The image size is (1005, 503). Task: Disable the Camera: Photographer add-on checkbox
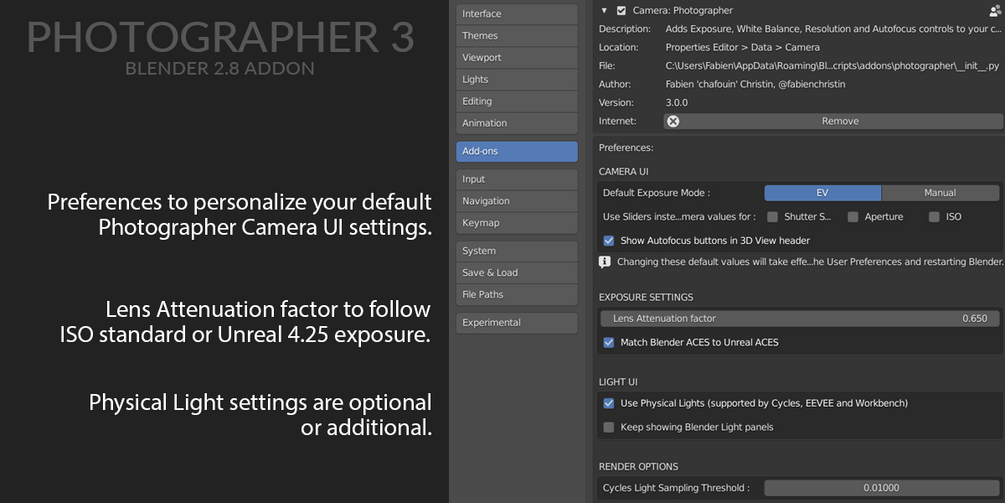pyautogui.click(x=621, y=10)
